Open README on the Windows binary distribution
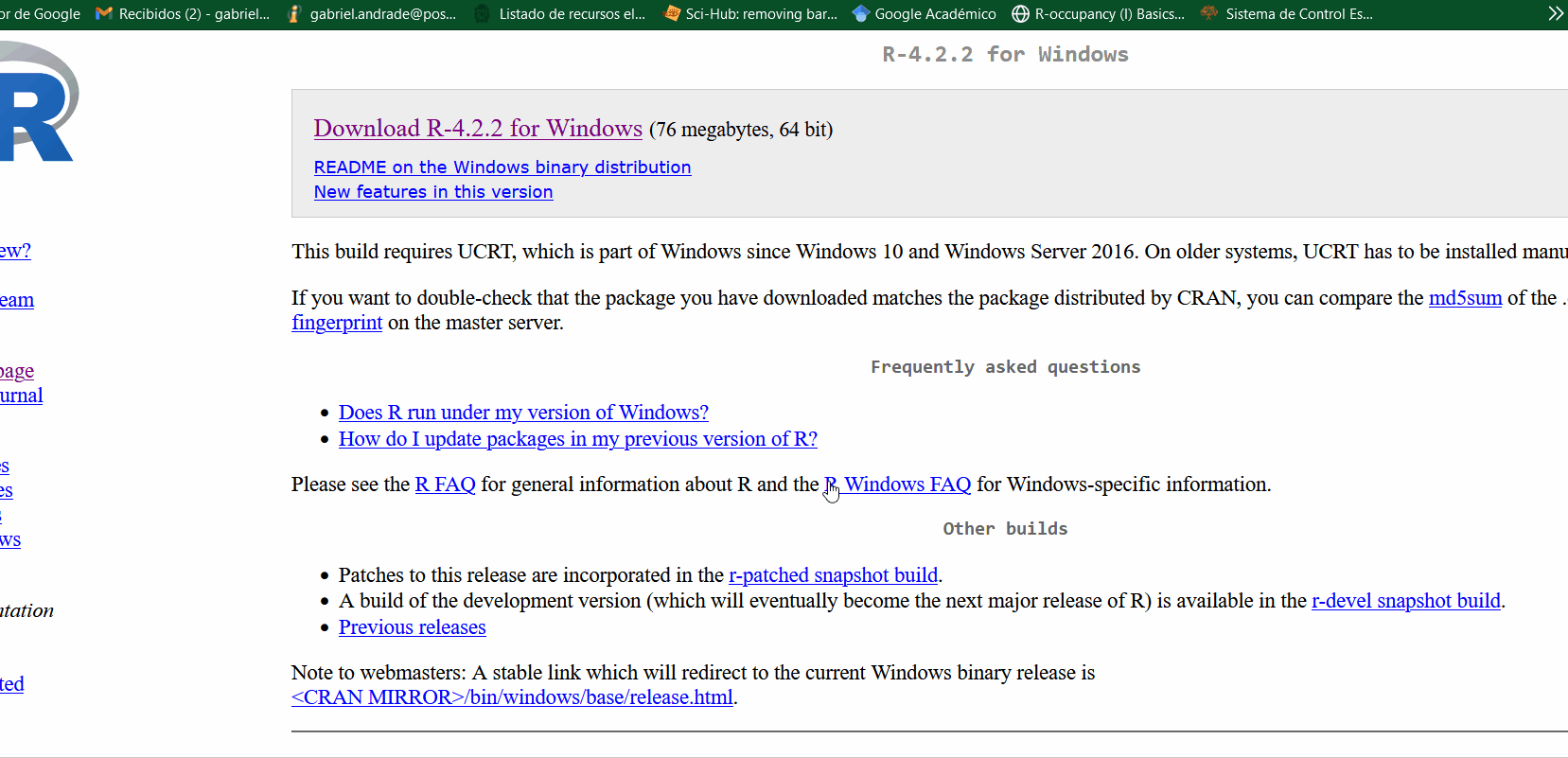1568x758 pixels. (x=502, y=167)
